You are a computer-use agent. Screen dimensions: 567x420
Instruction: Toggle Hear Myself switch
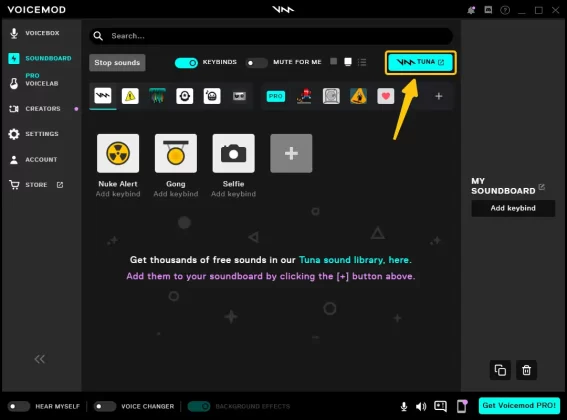click(x=19, y=406)
